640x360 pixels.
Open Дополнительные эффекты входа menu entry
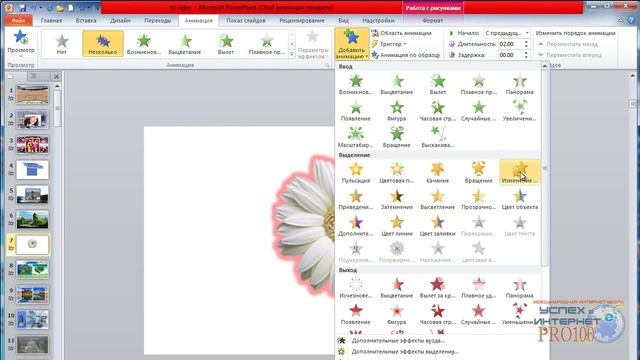[x=398, y=340]
